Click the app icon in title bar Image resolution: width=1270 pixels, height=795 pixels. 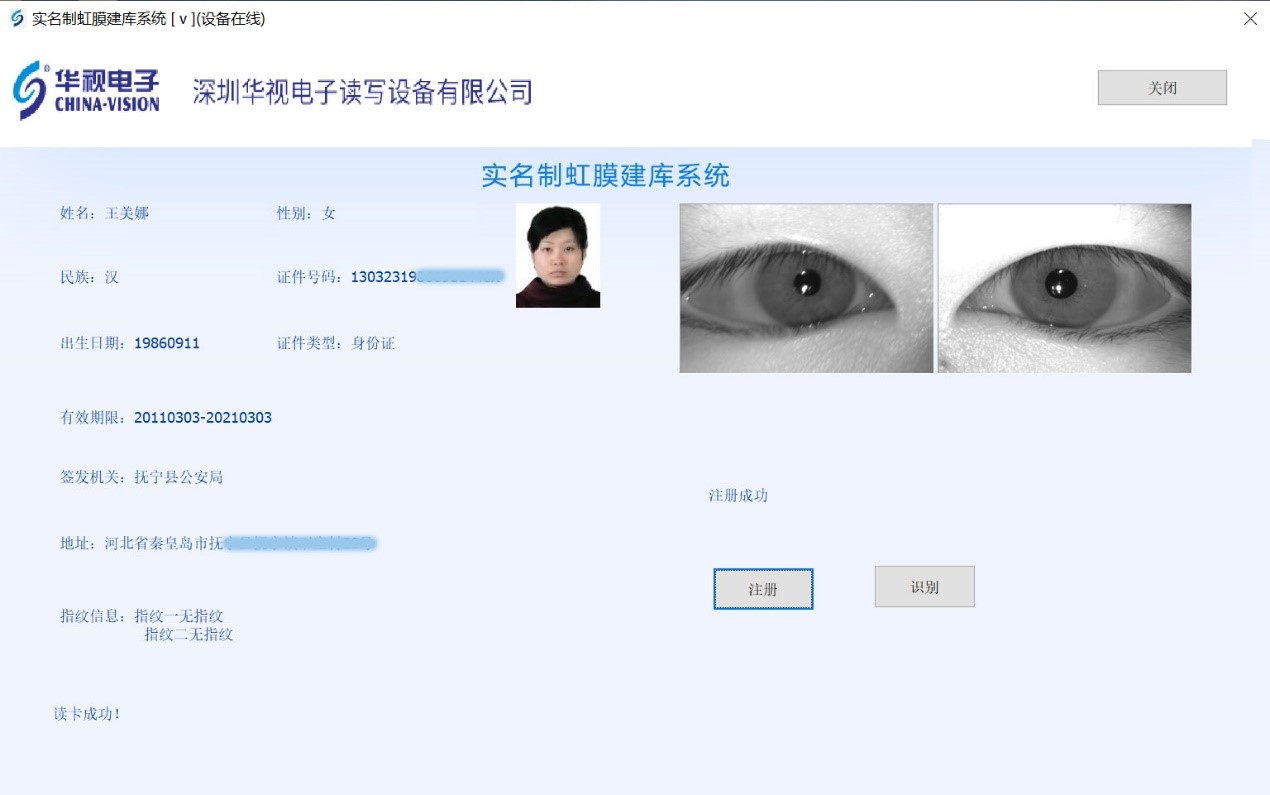pos(17,19)
